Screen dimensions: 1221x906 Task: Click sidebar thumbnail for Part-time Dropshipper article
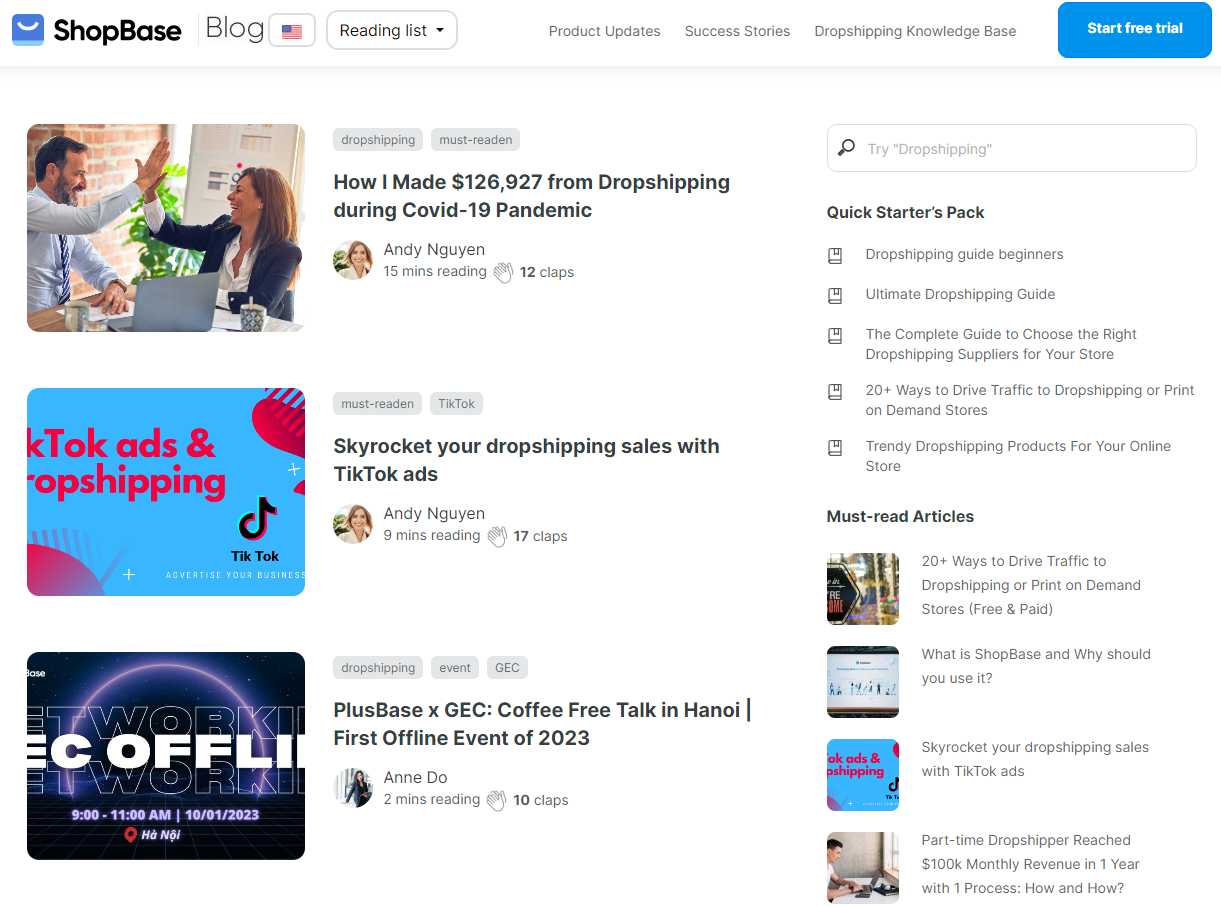click(x=863, y=868)
